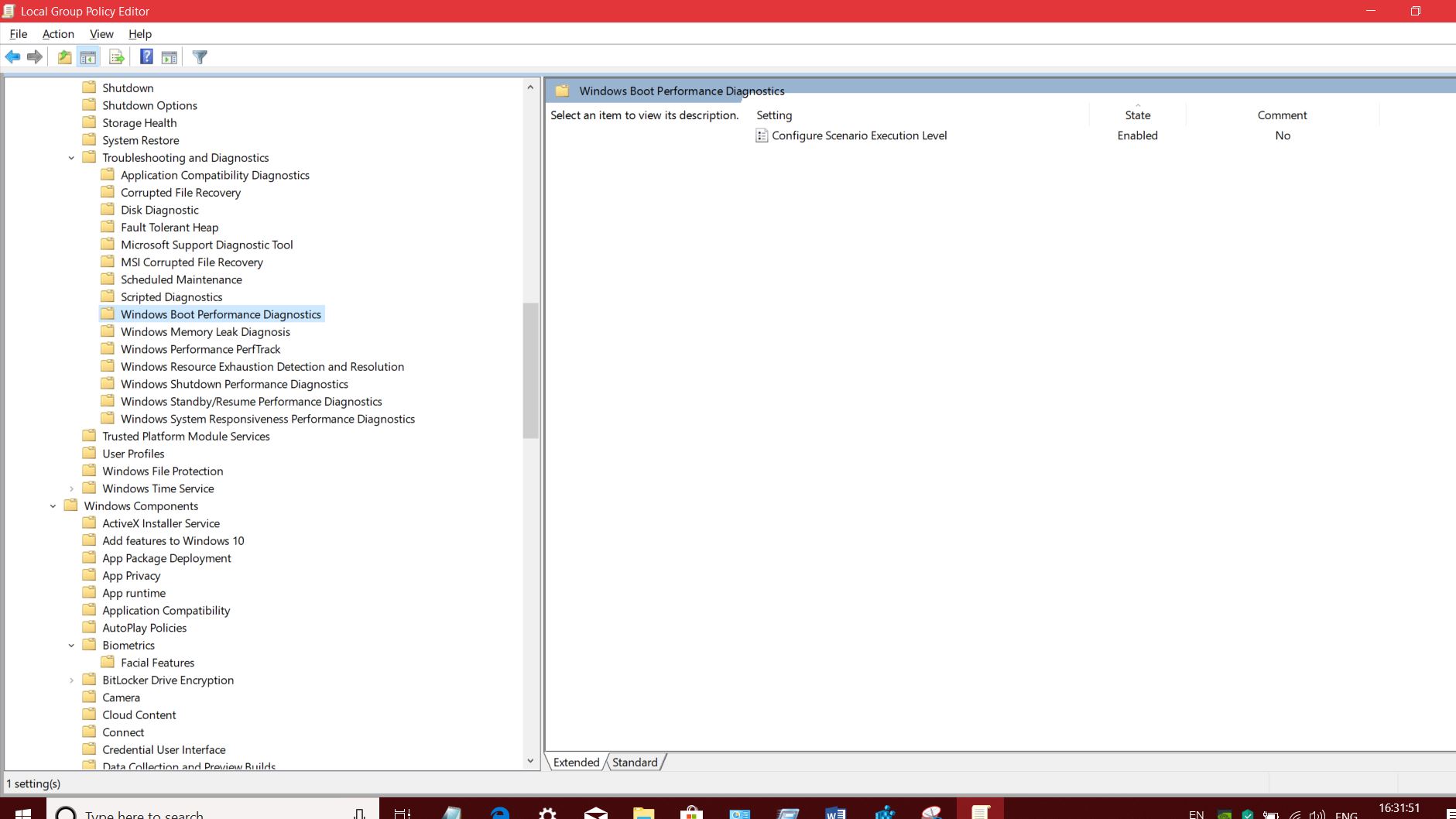Click the Filter funnel toolbar icon

(200, 57)
